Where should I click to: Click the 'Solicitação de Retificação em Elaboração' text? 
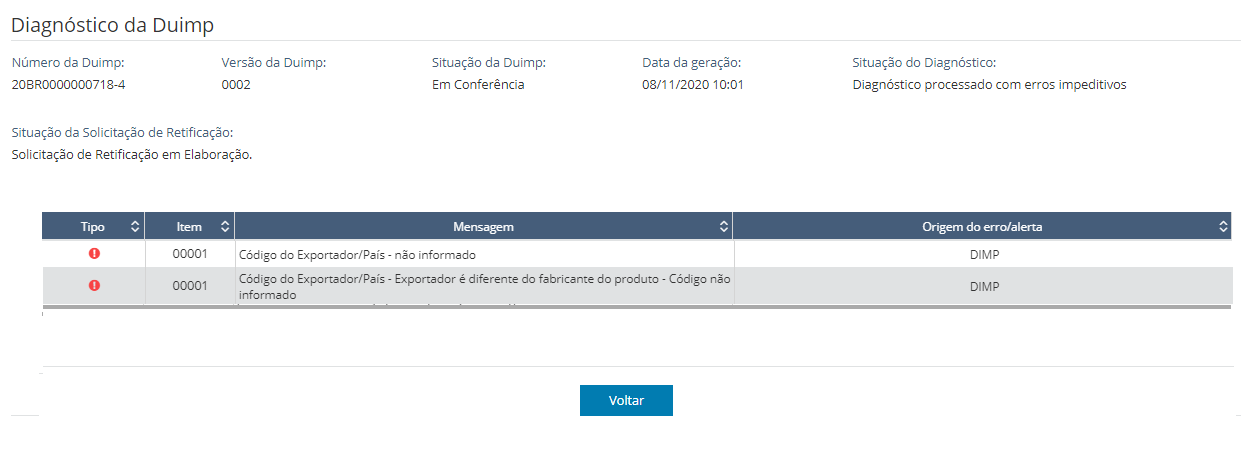(131, 155)
